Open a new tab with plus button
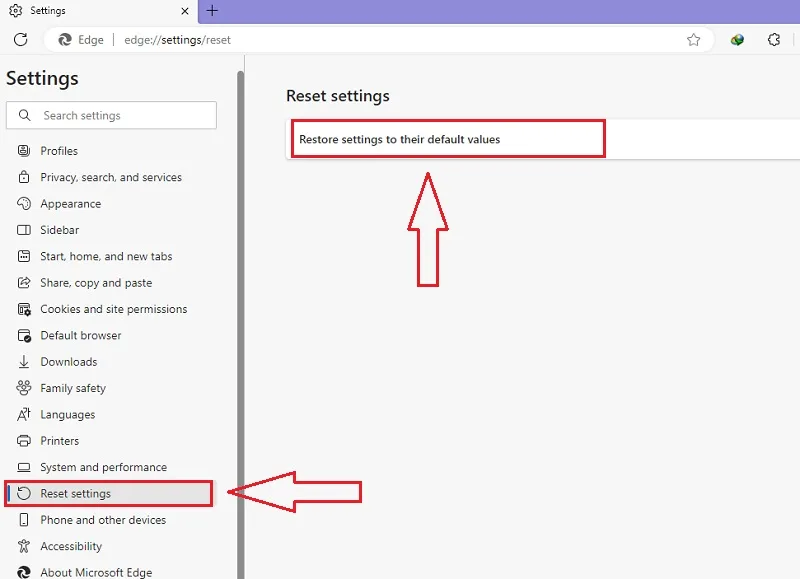The height and width of the screenshot is (579, 800). 212,10
